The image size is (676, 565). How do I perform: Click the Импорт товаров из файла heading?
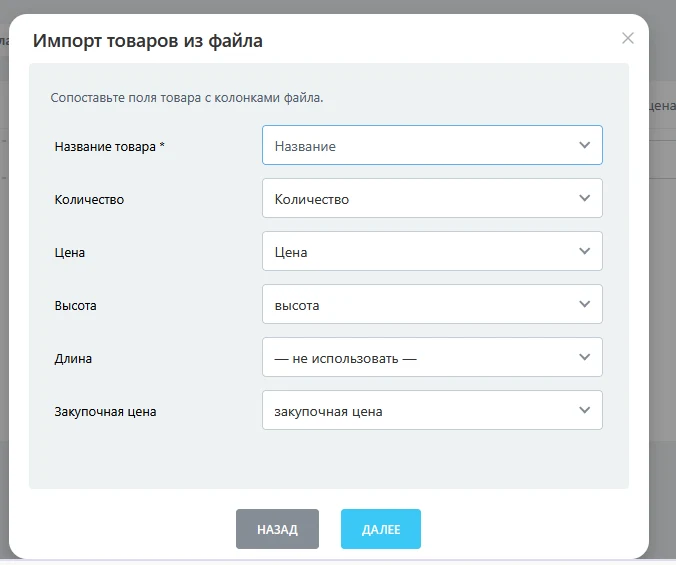pyautogui.click(x=148, y=41)
